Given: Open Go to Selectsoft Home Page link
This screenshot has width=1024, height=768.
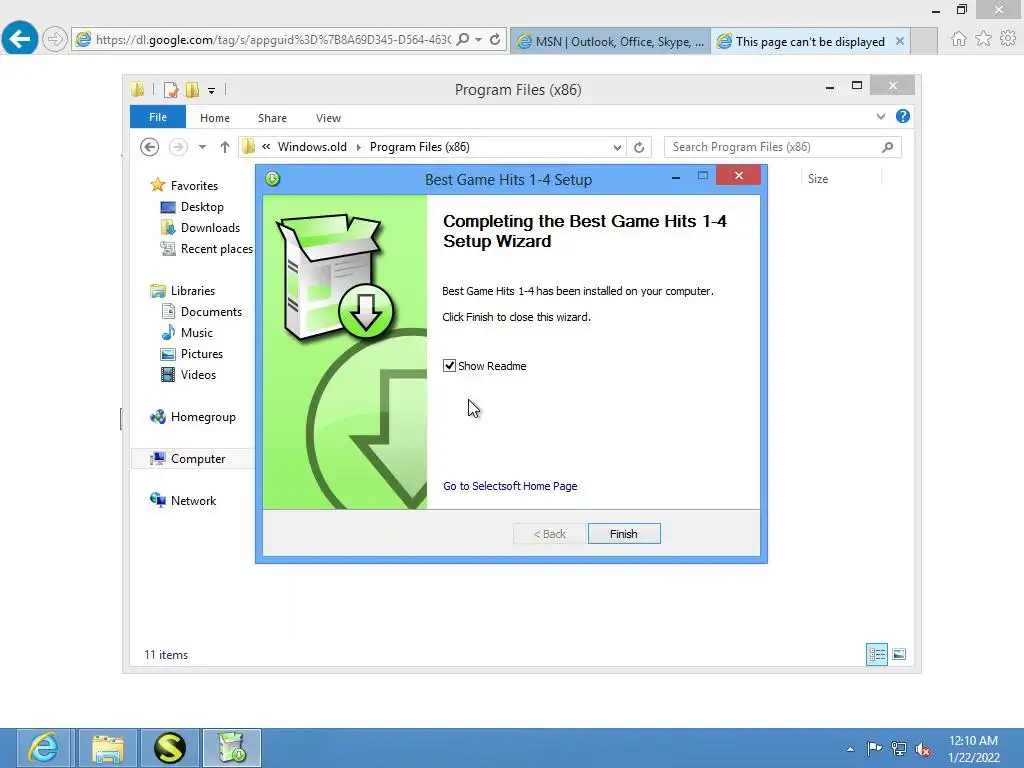Looking at the screenshot, I should 510,486.
